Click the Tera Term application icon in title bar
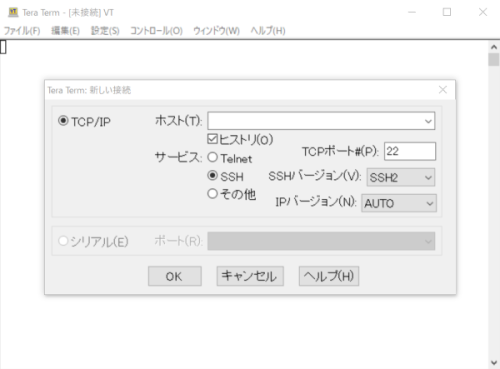 coord(13,12)
